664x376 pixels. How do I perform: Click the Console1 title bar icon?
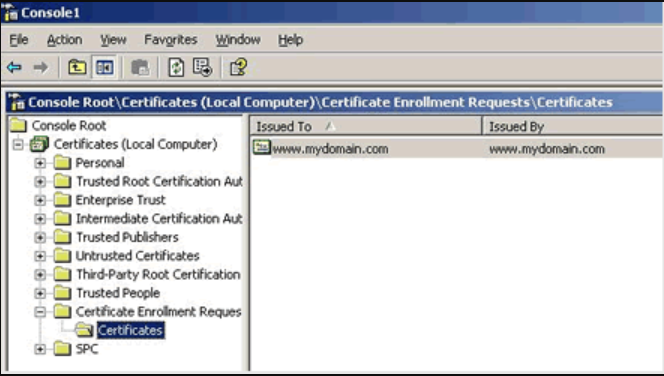(x=10, y=13)
